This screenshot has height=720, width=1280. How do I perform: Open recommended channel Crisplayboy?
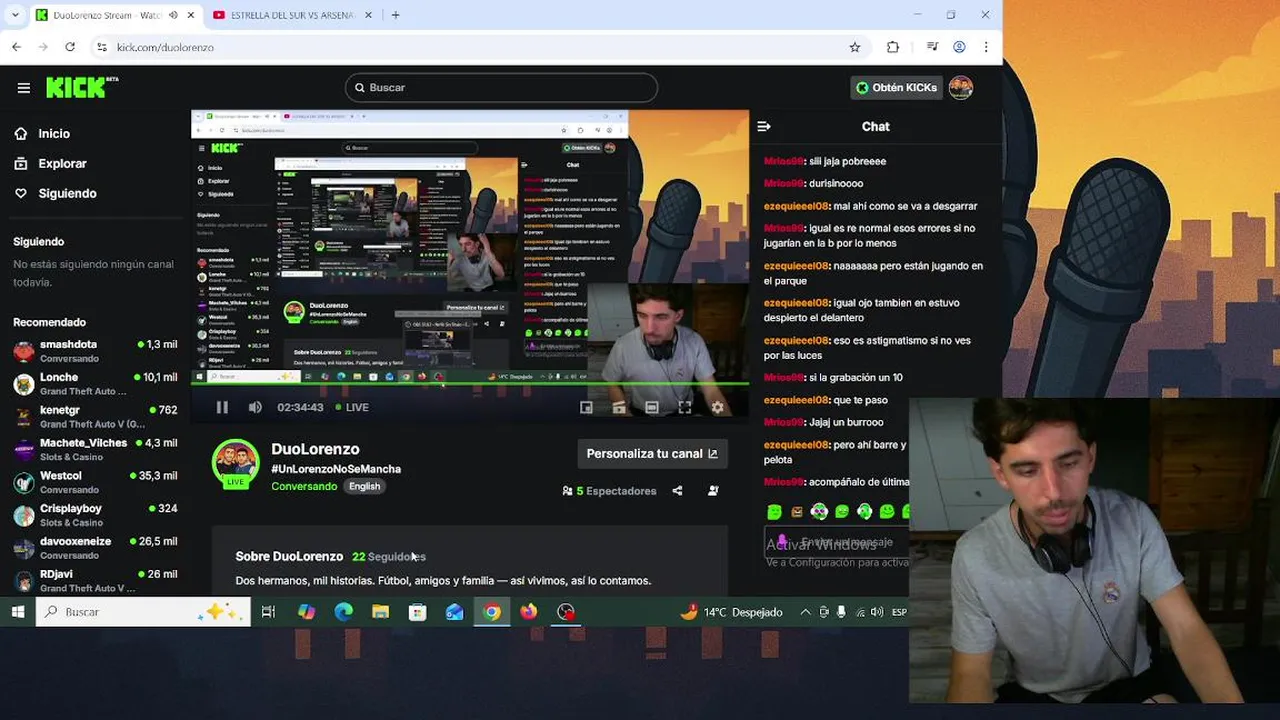click(x=95, y=515)
